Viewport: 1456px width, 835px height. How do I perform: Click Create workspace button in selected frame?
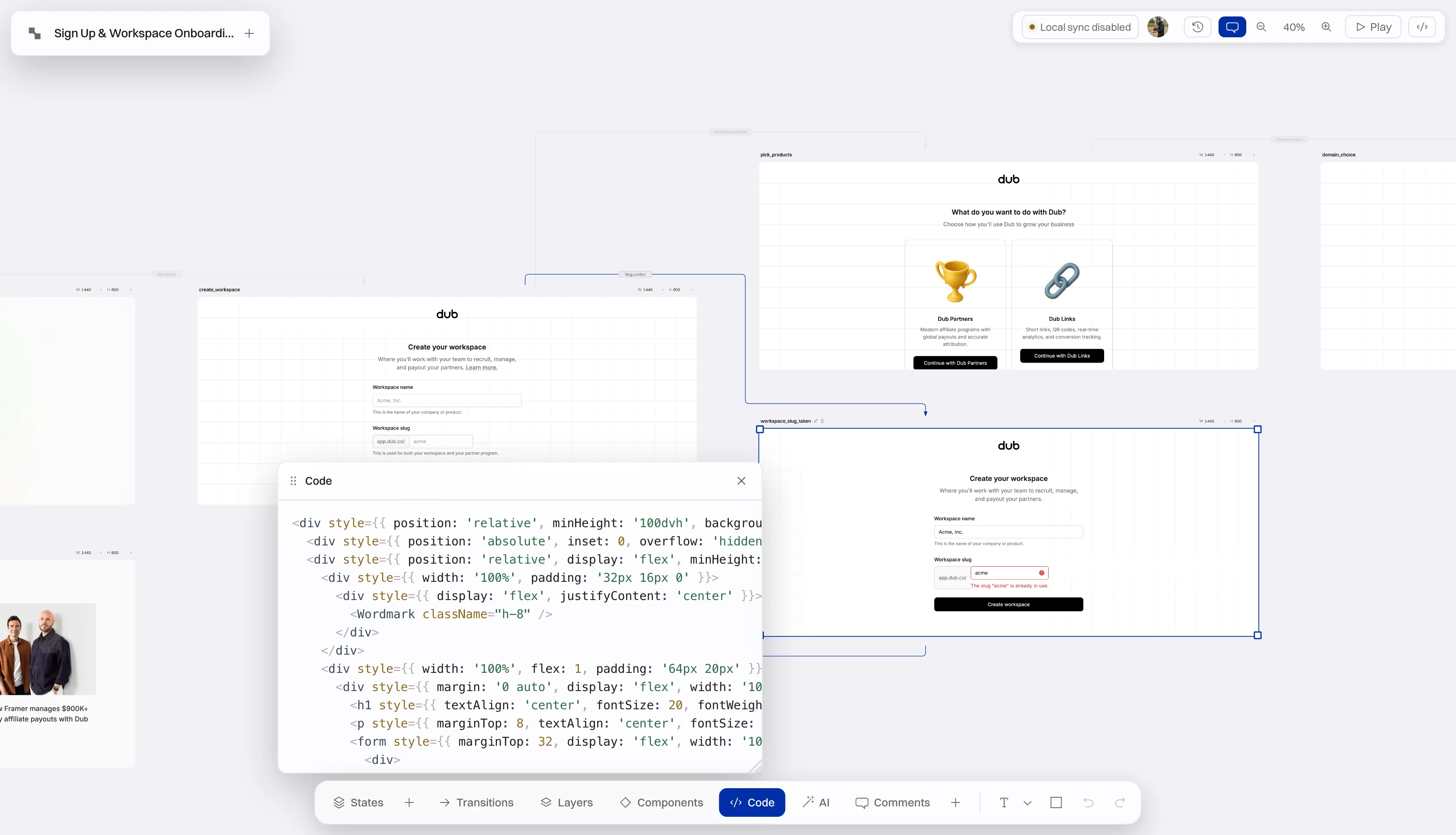1008,604
